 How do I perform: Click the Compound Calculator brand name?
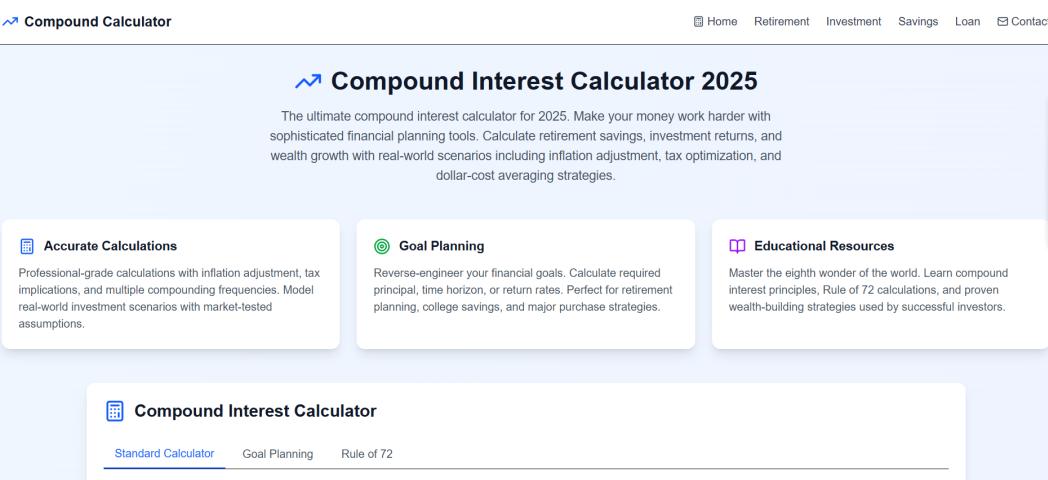click(x=97, y=22)
